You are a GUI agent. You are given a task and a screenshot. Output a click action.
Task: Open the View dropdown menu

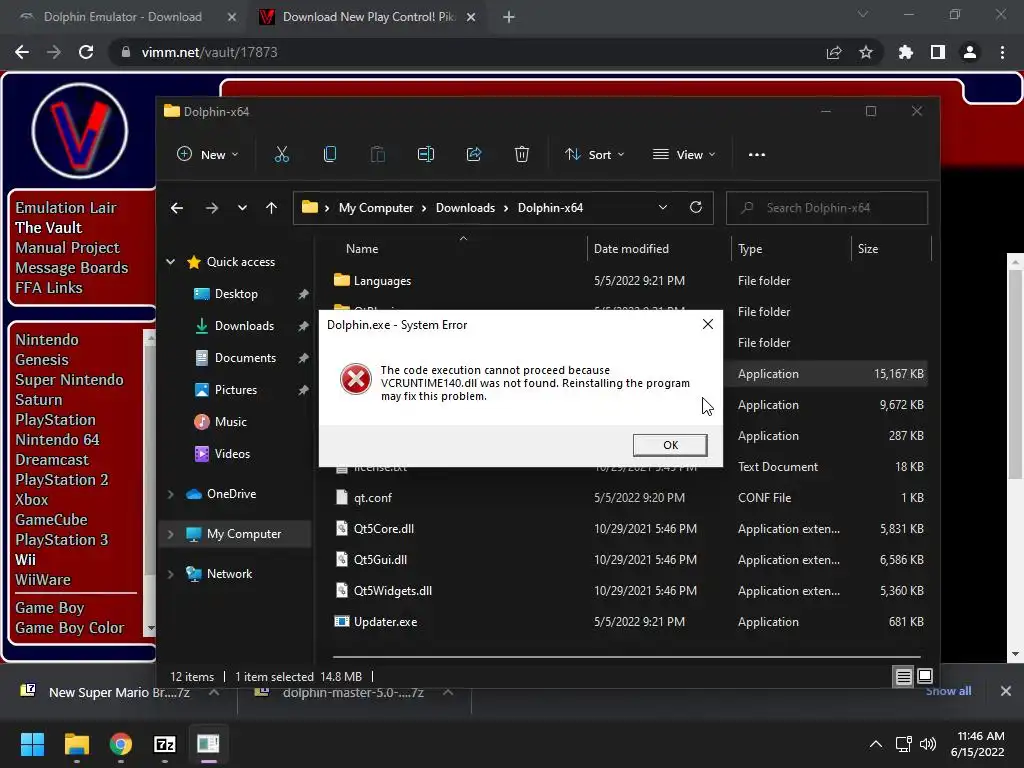(x=684, y=155)
